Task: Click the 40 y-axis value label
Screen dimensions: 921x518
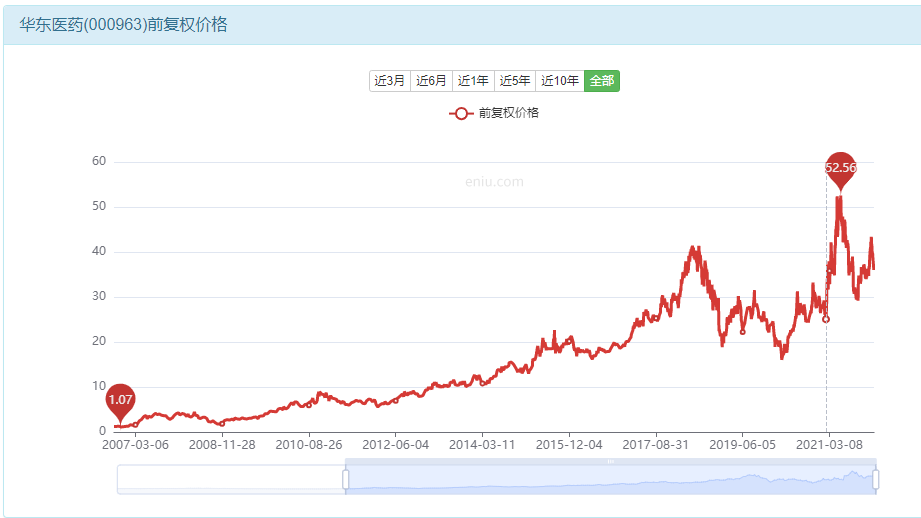Action: (99, 252)
